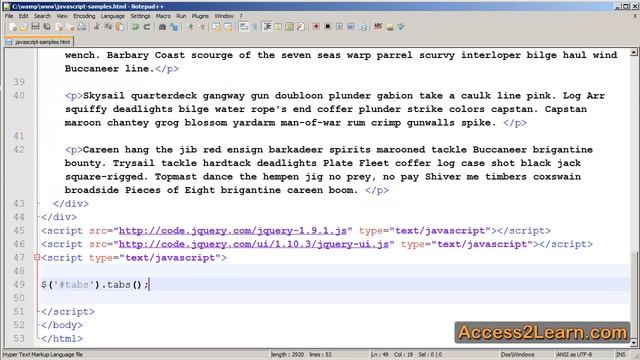Open the Plugins menu
Image resolution: width=640 pixels, height=360 pixels.
click(200, 16)
